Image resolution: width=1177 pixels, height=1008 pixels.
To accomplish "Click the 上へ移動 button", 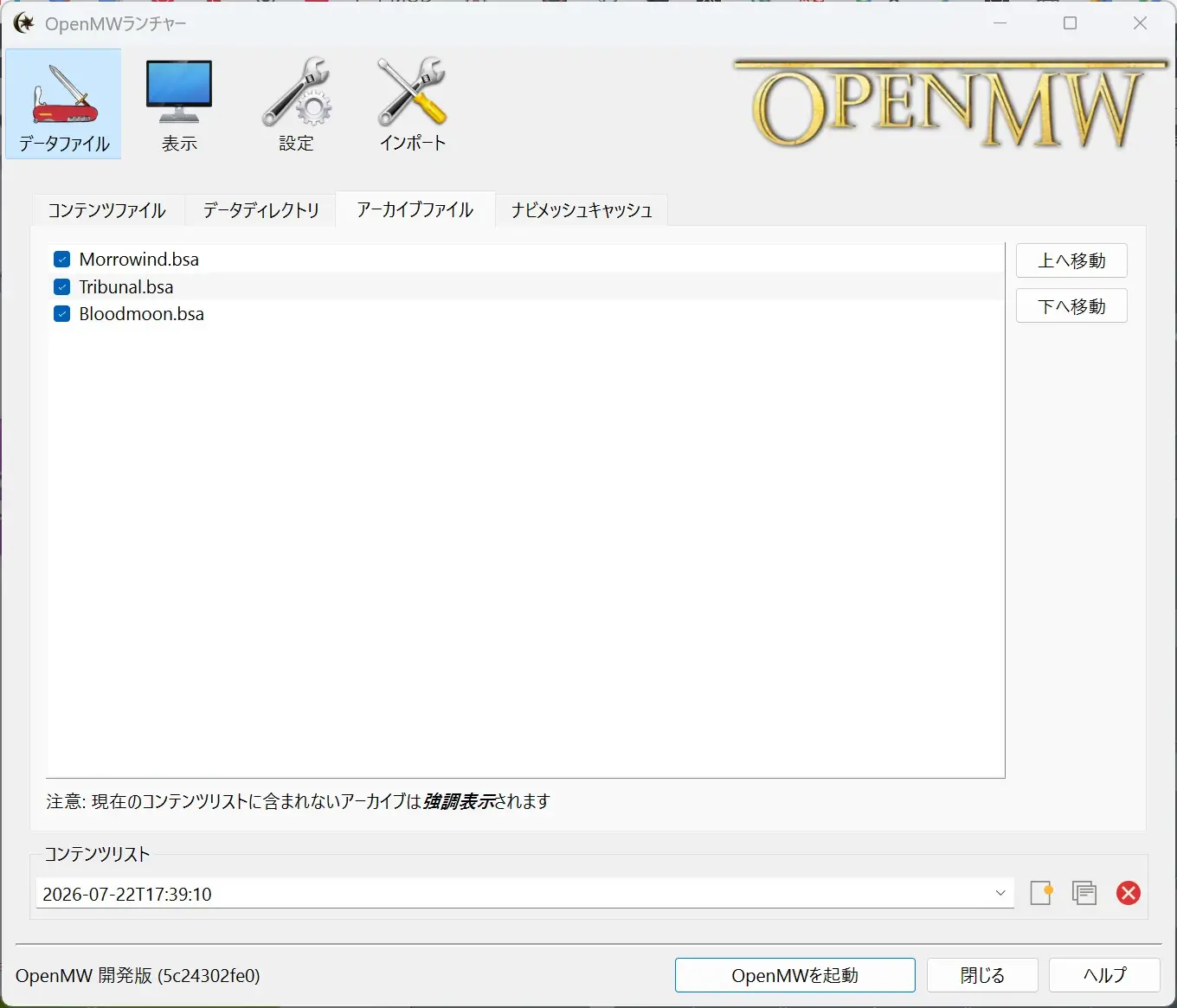I will [1071, 260].
